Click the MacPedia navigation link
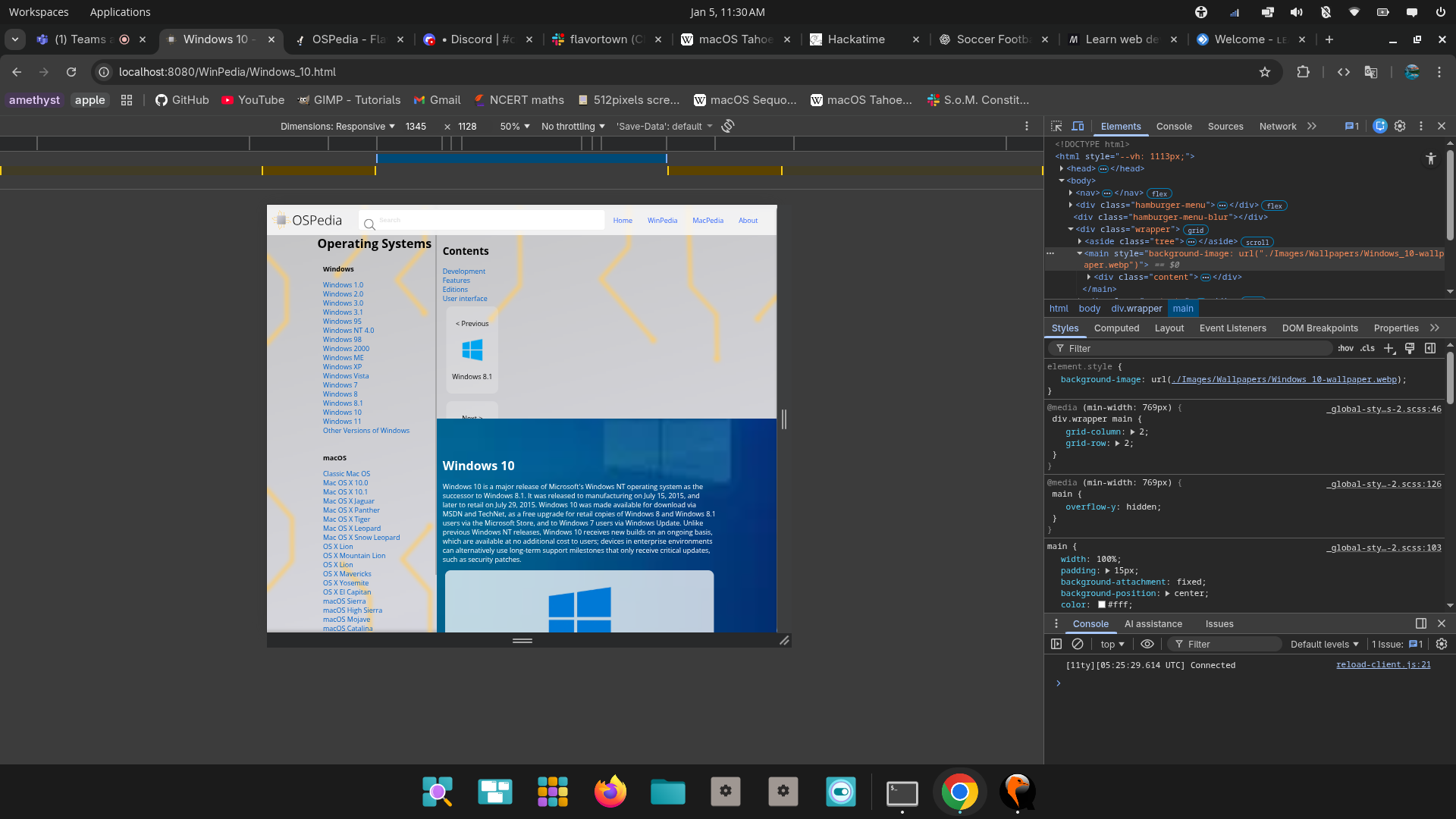Image resolution: width=1456 pixels, height=819 pixels. tap(708, 221)
